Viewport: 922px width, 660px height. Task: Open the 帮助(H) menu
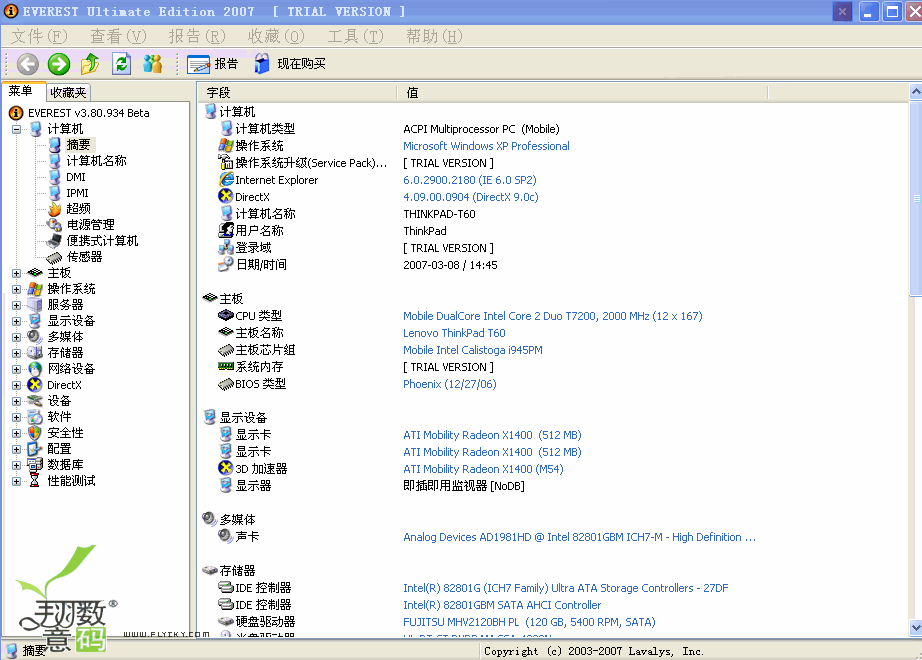coord(435,36)
